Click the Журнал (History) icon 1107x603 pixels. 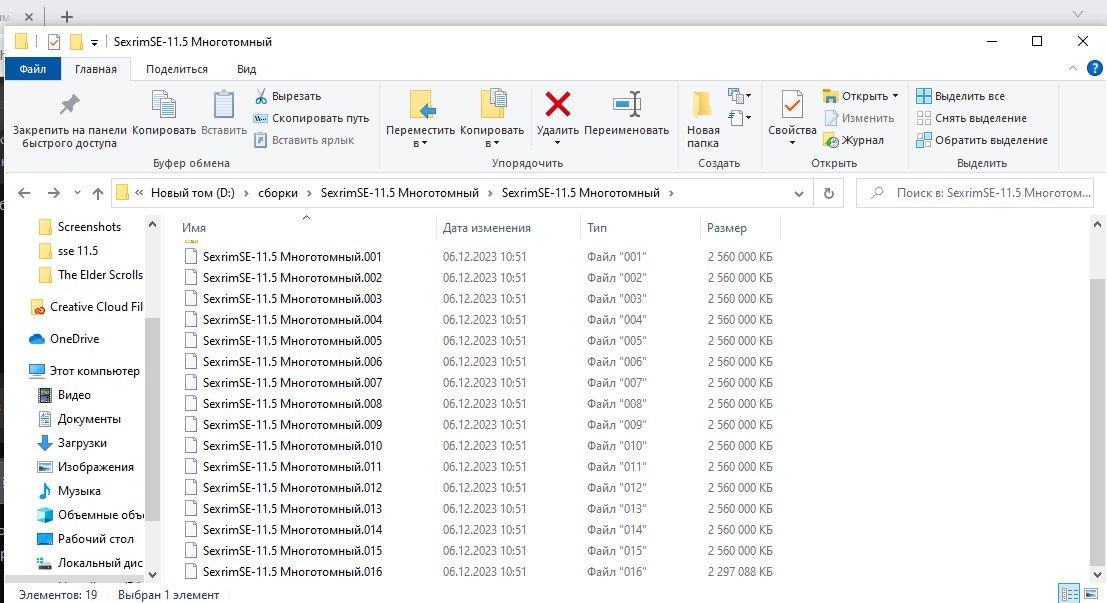click(x=830, y=140)
